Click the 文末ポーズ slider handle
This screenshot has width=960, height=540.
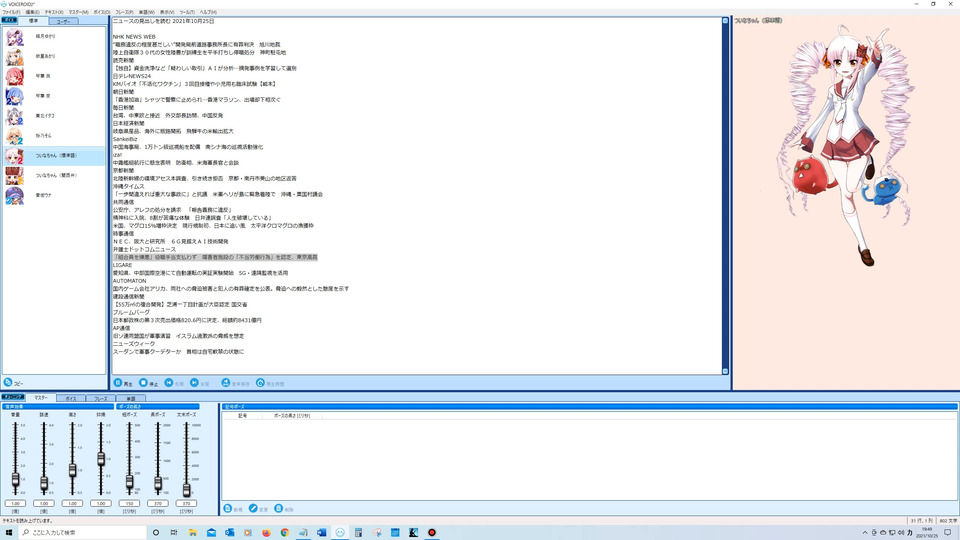click(x=187, y=489)
